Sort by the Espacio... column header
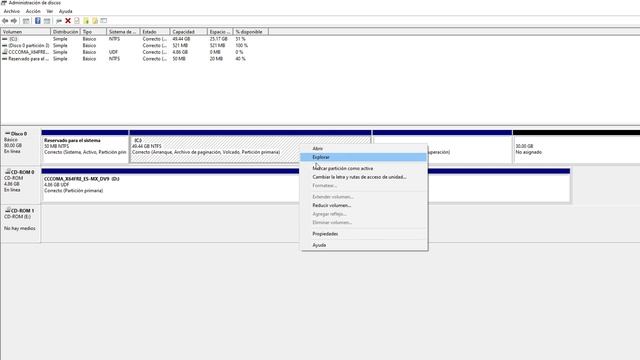Image resolution: width=640 pixels, height=360 pixels. tap(220, 32)
